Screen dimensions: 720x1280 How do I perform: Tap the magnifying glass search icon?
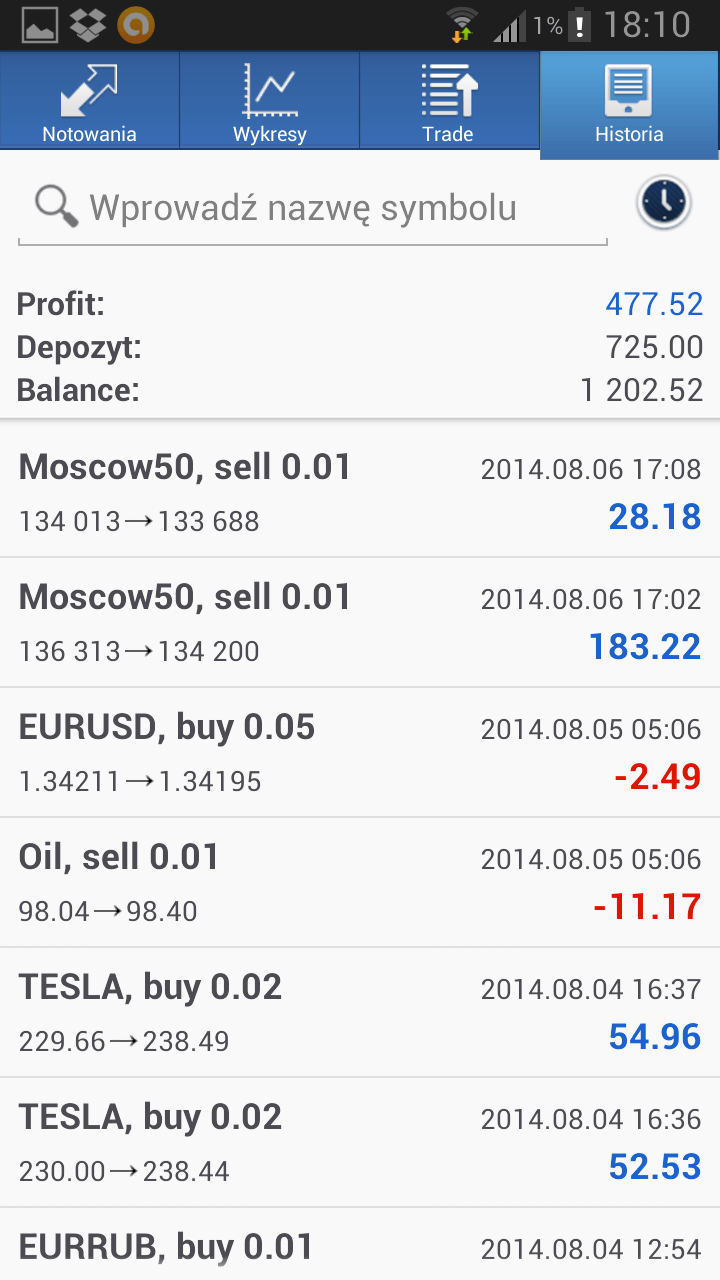point(56,207)
